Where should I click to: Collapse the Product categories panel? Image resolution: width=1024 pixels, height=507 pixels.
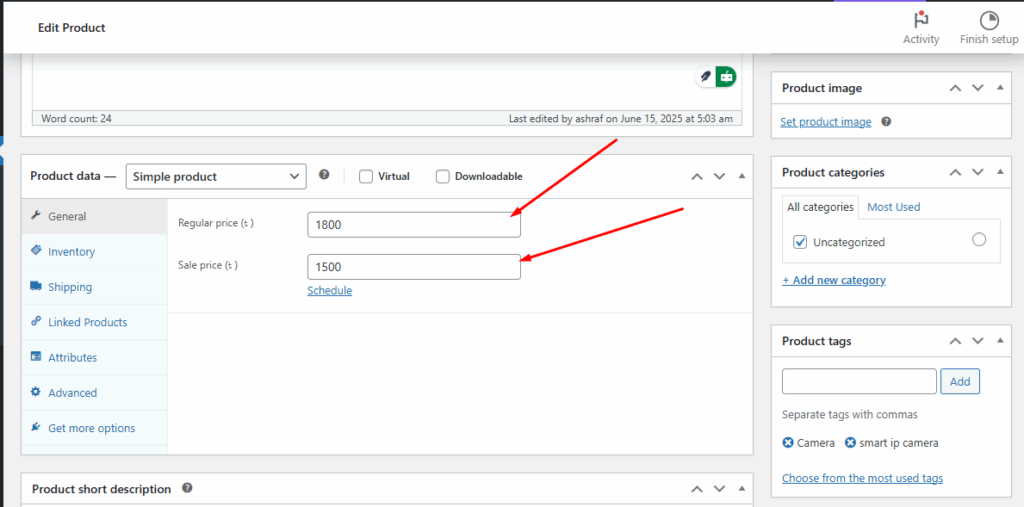click(x=1000, y=172)
